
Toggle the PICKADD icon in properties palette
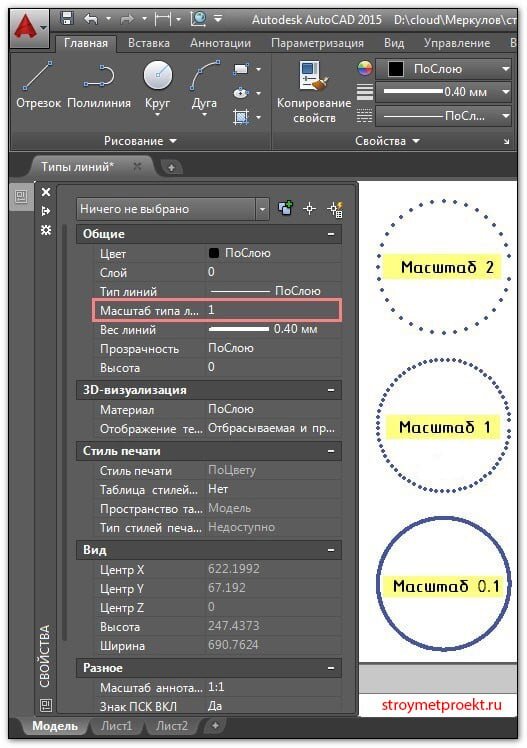click(x=285, y=208)
